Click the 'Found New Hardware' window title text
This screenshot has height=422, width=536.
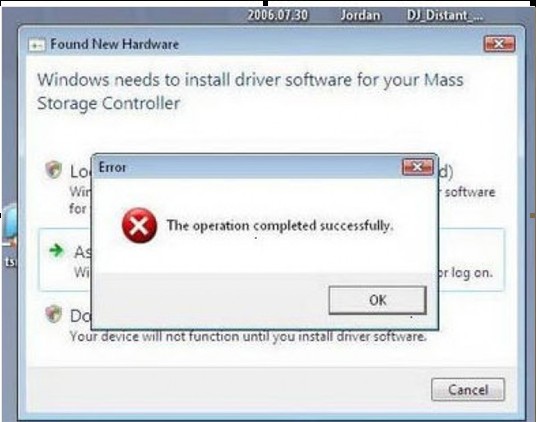[115, 44]
